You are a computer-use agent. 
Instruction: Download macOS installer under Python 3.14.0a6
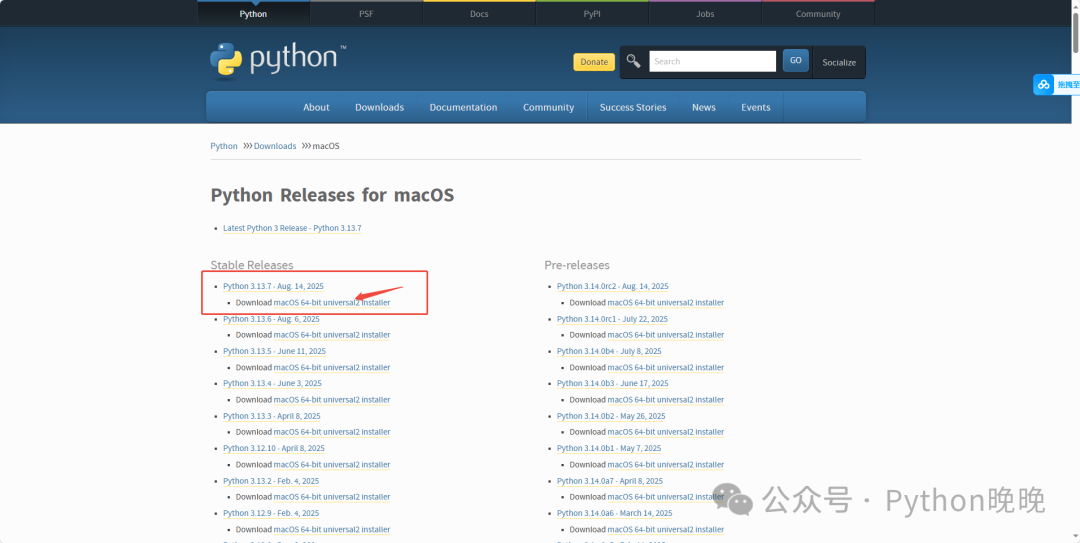[x=666, y=529]
